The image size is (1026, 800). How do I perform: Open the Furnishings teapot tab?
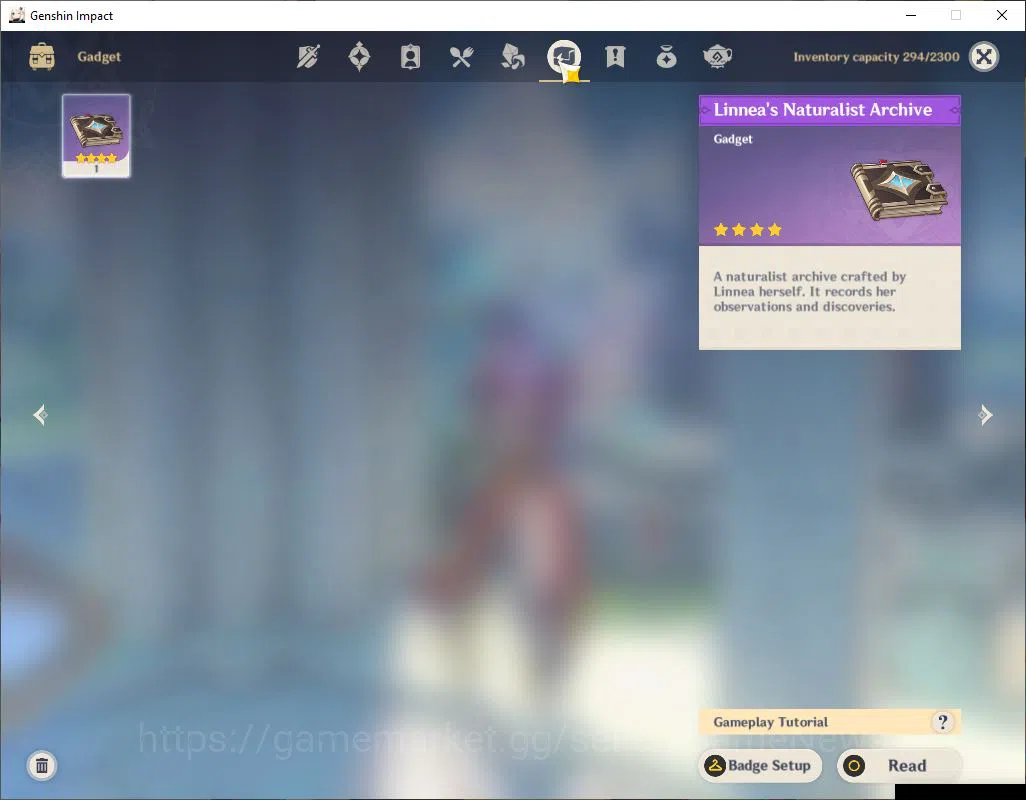click(x=717, y=57)
